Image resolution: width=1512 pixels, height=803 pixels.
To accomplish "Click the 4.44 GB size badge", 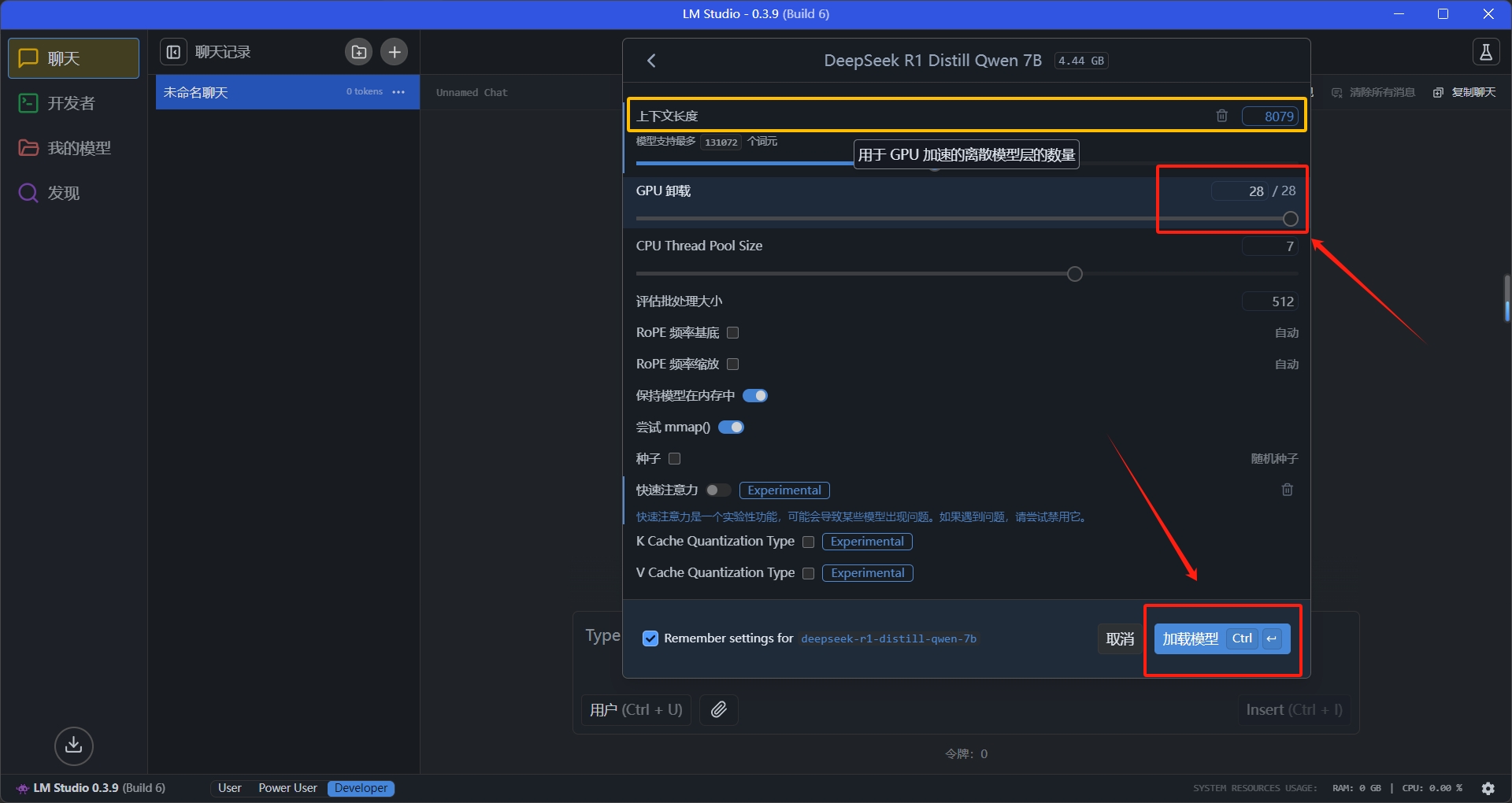I will tap(1081, 61).
